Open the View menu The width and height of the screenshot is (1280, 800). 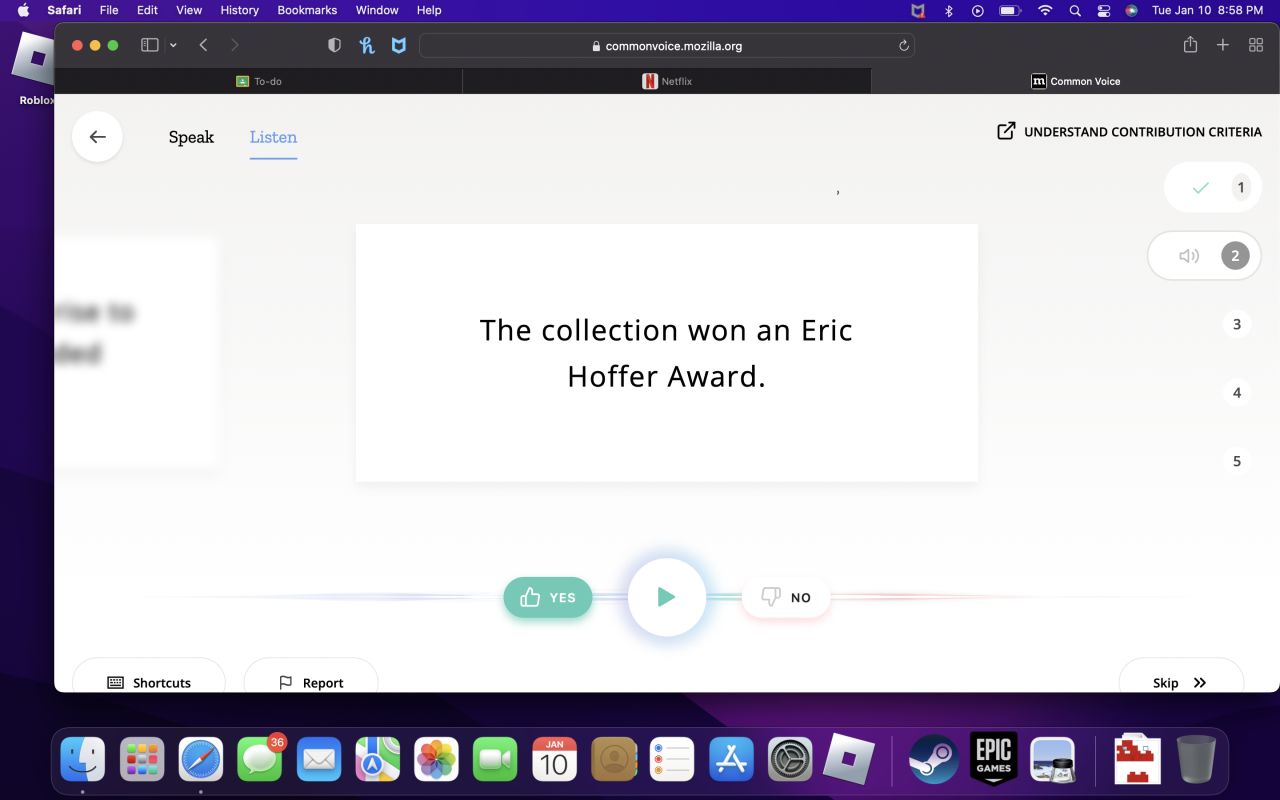pos(189,10)
